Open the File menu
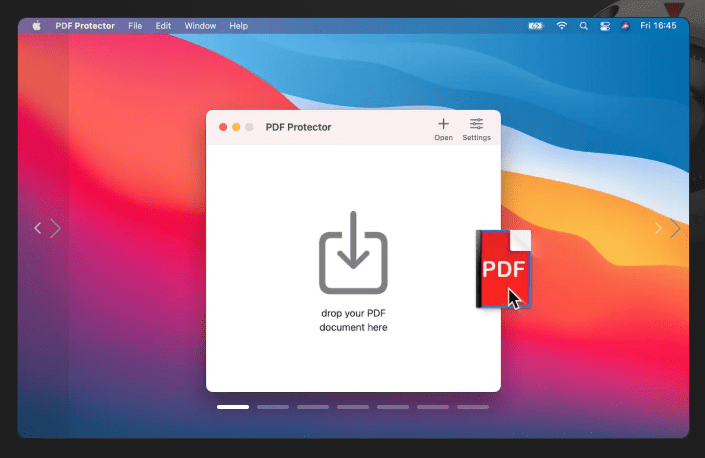Image resolution: width=705 pixels, height=458 pixels. (x=135, y=26)
